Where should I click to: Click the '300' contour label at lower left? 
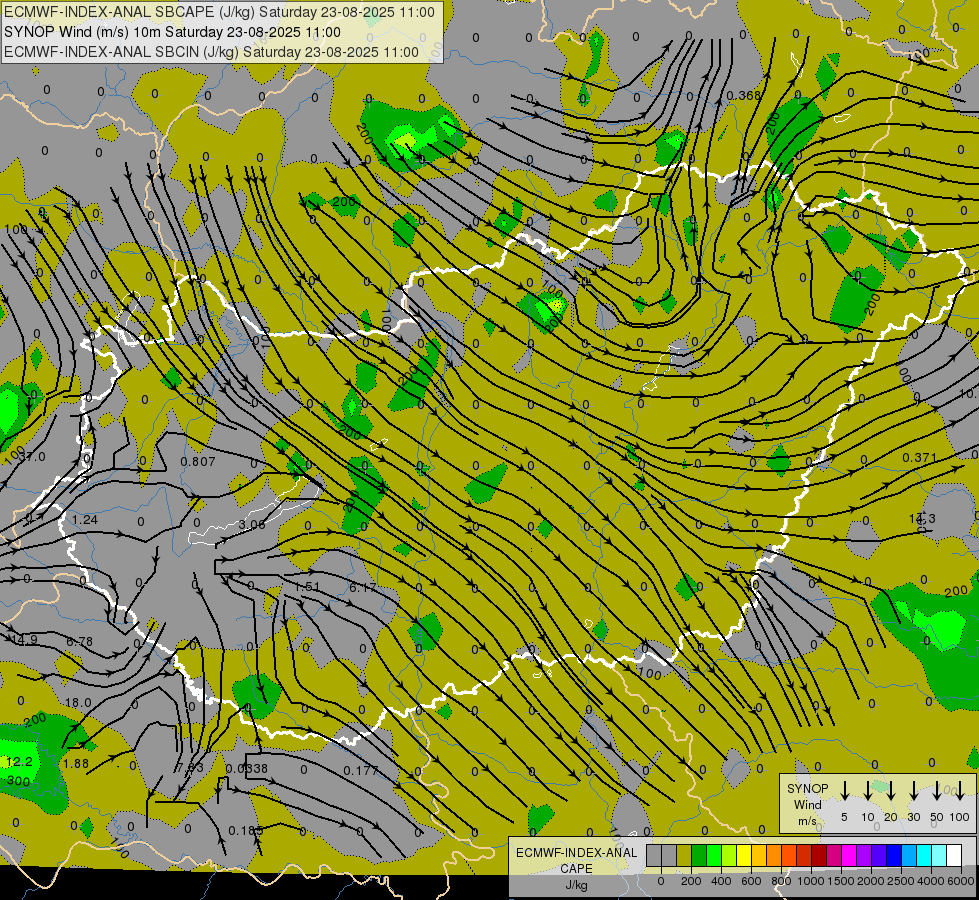click(x=19, y=781)
